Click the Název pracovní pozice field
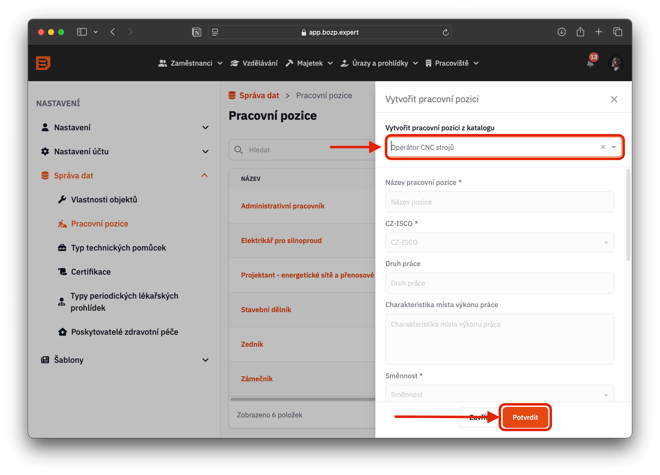 point(499,202)
